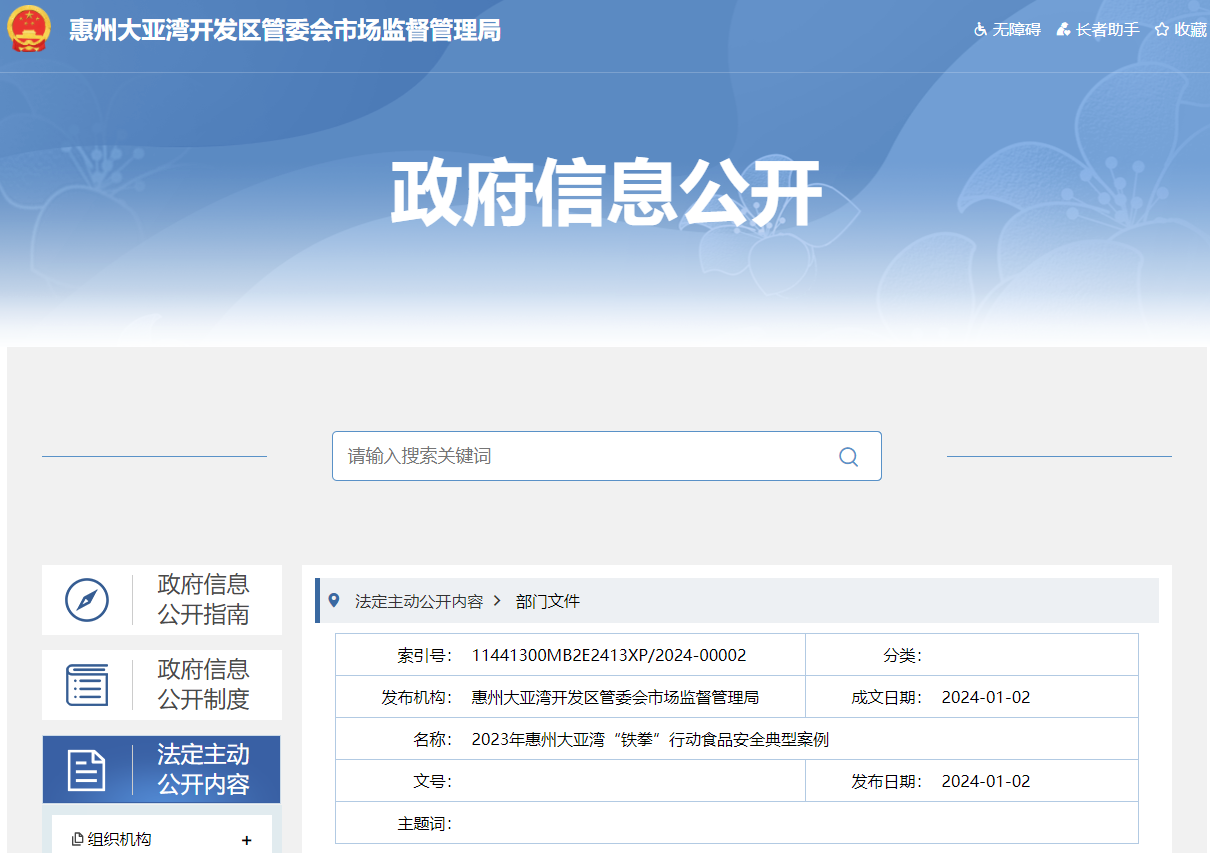The height and width of the screenshot is (853, 1210).
Task: Click the 成文日期 label
Action: [x=887, y=698]
